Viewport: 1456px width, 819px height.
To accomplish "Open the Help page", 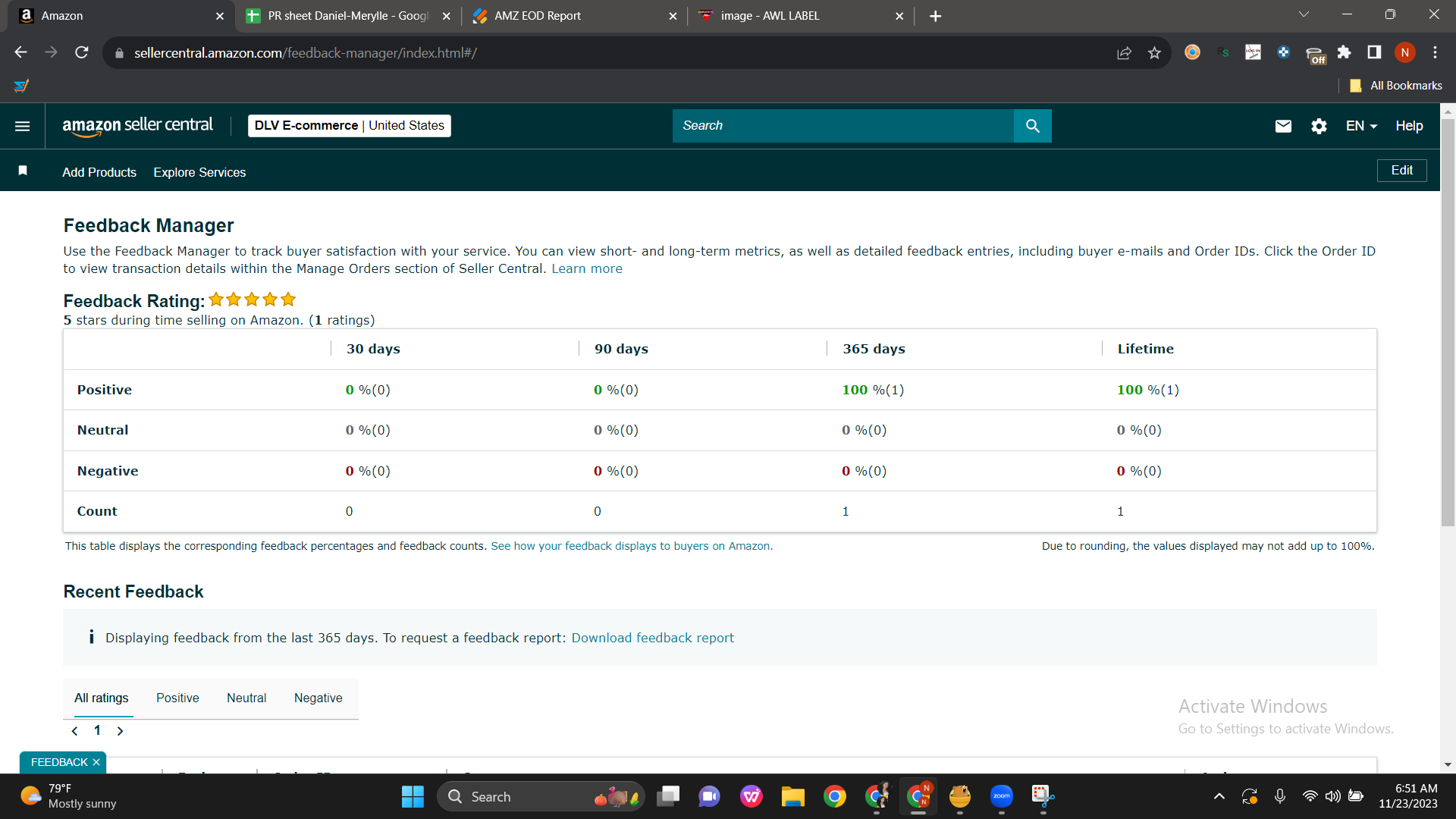I will tap(1409, 126).
